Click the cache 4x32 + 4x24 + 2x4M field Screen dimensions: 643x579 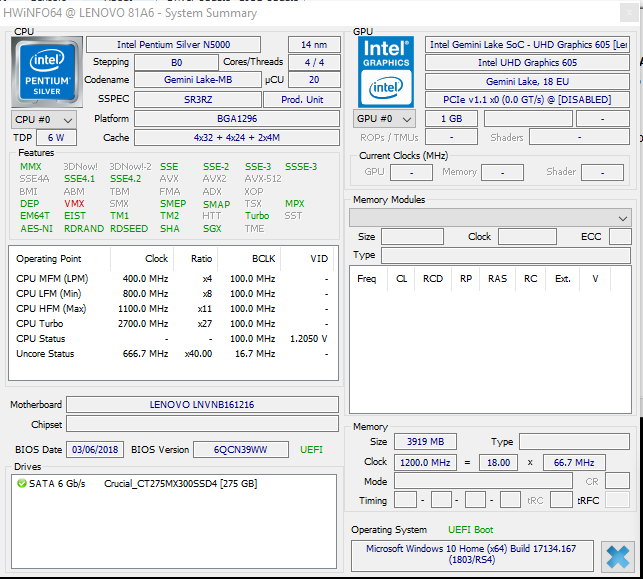(x=237, y=138)
